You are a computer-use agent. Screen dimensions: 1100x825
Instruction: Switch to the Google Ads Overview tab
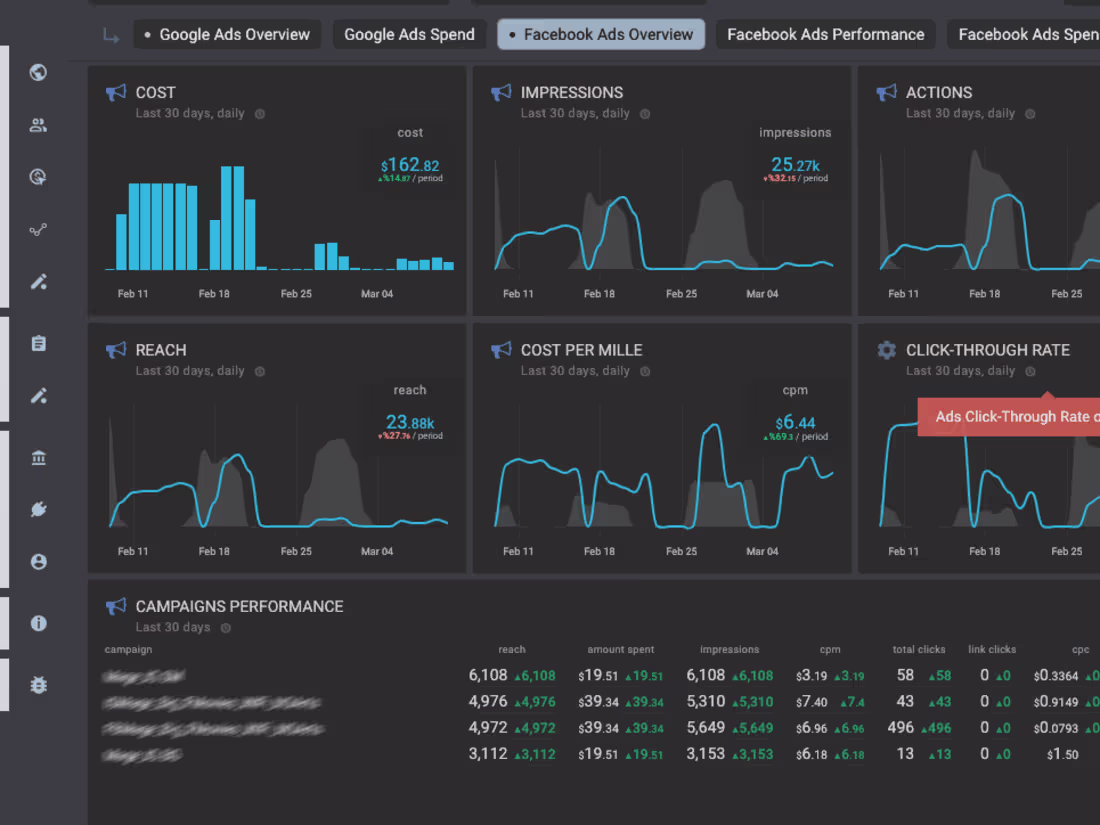[x=227, y=34]
